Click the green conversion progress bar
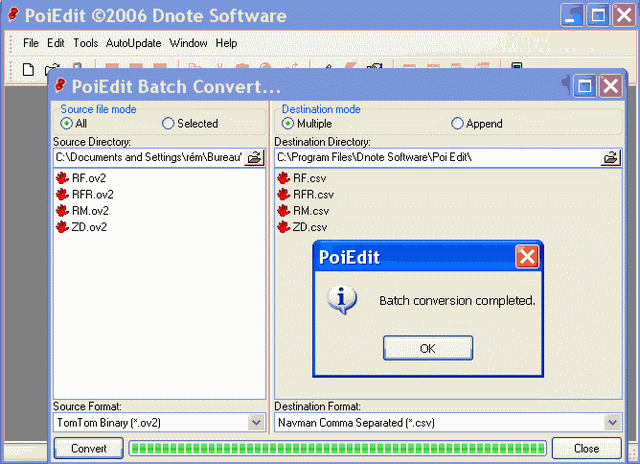This screenshot has width=640, height=464. click(337, 448)
